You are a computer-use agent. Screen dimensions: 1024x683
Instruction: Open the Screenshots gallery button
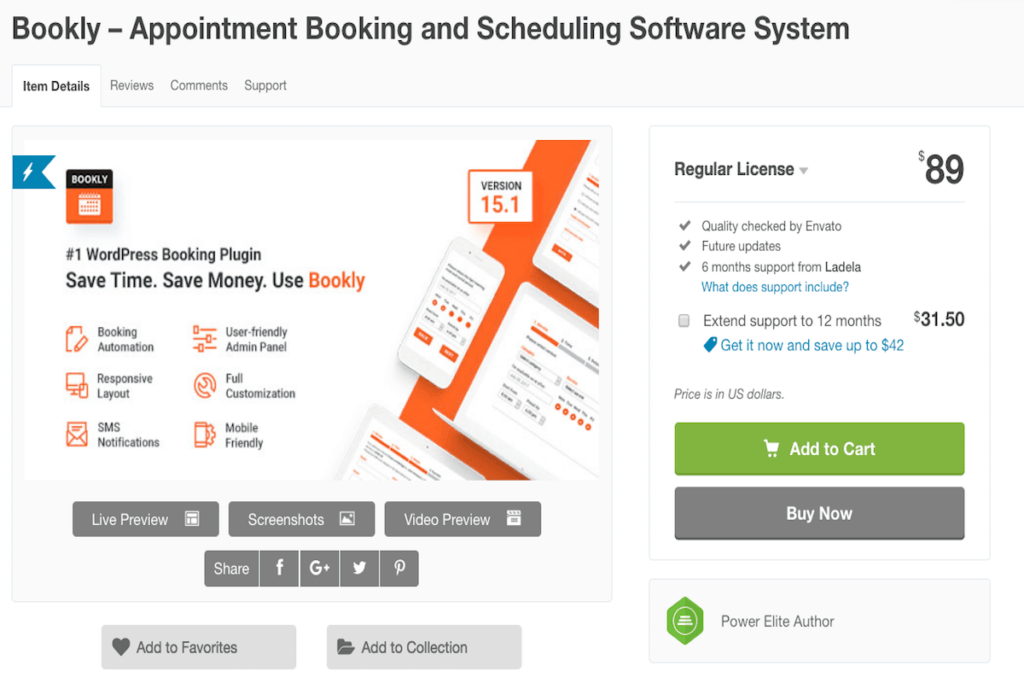(x=302, y=519)
